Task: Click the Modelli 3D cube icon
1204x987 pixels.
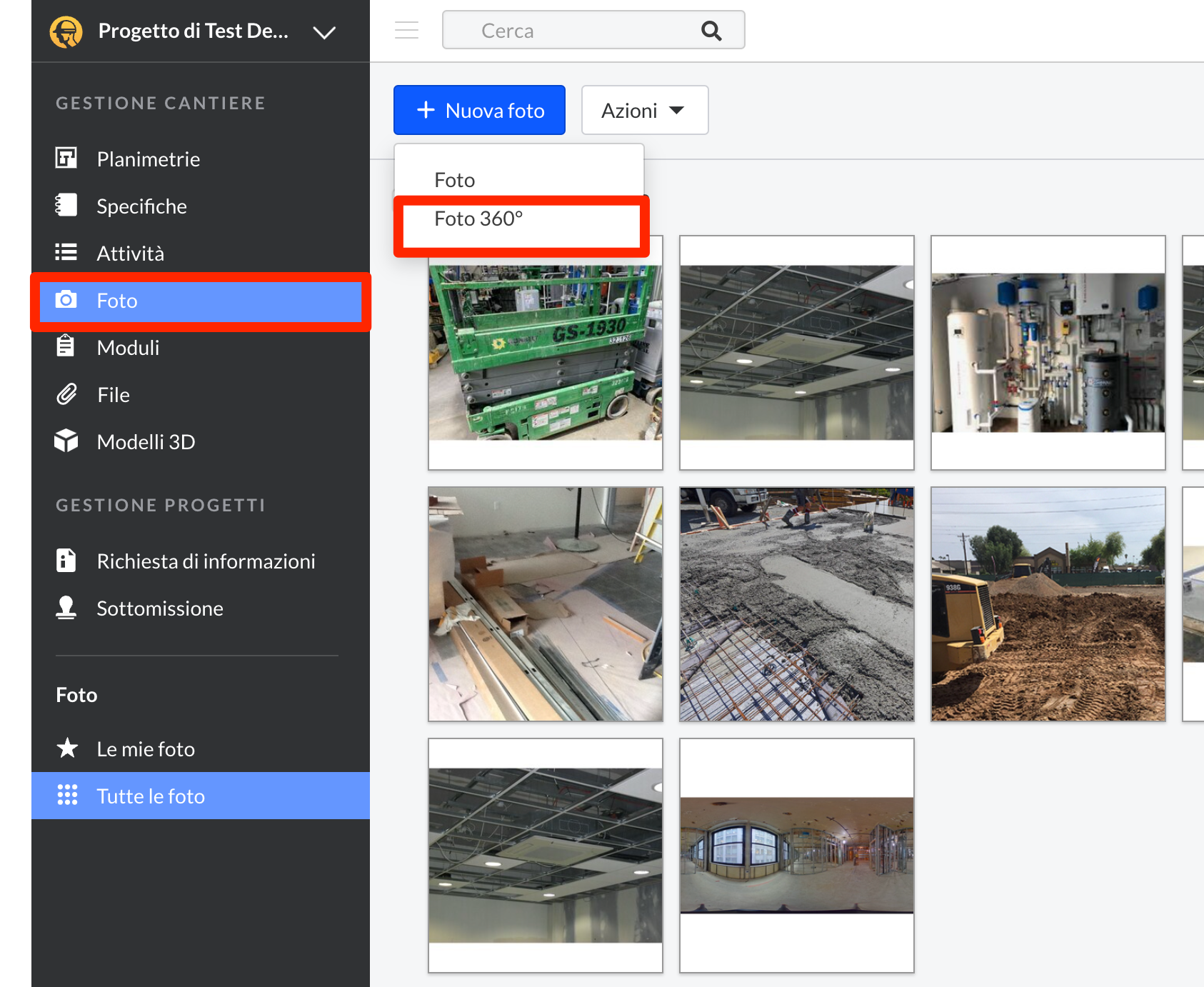Action: point(66,441)
